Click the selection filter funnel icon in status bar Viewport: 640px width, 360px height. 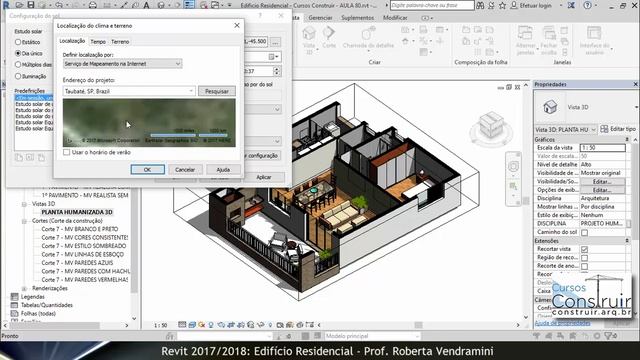coord(609,336)
